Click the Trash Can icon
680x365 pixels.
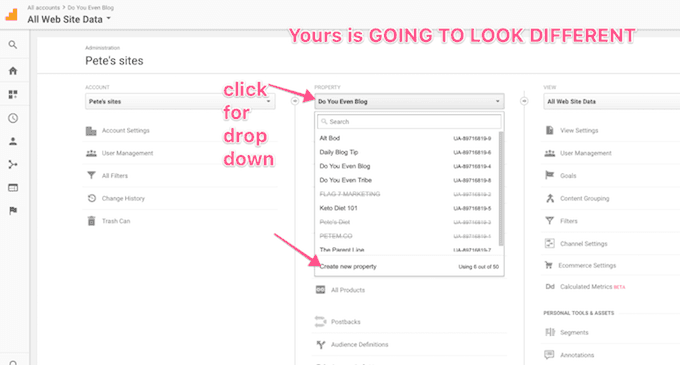pyautogui.click(x=92, y=221)
